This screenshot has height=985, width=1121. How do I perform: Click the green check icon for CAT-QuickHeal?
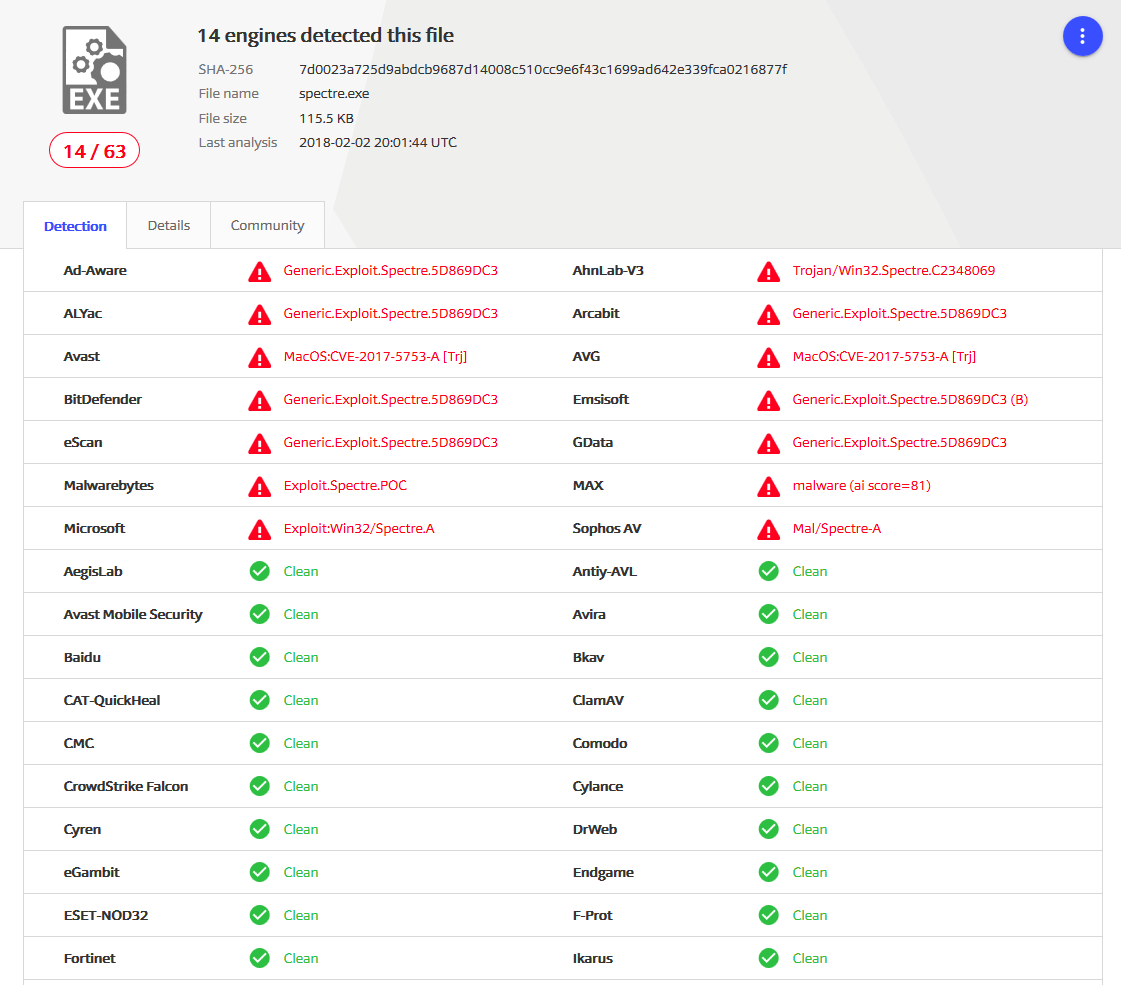tap(260, 700)
